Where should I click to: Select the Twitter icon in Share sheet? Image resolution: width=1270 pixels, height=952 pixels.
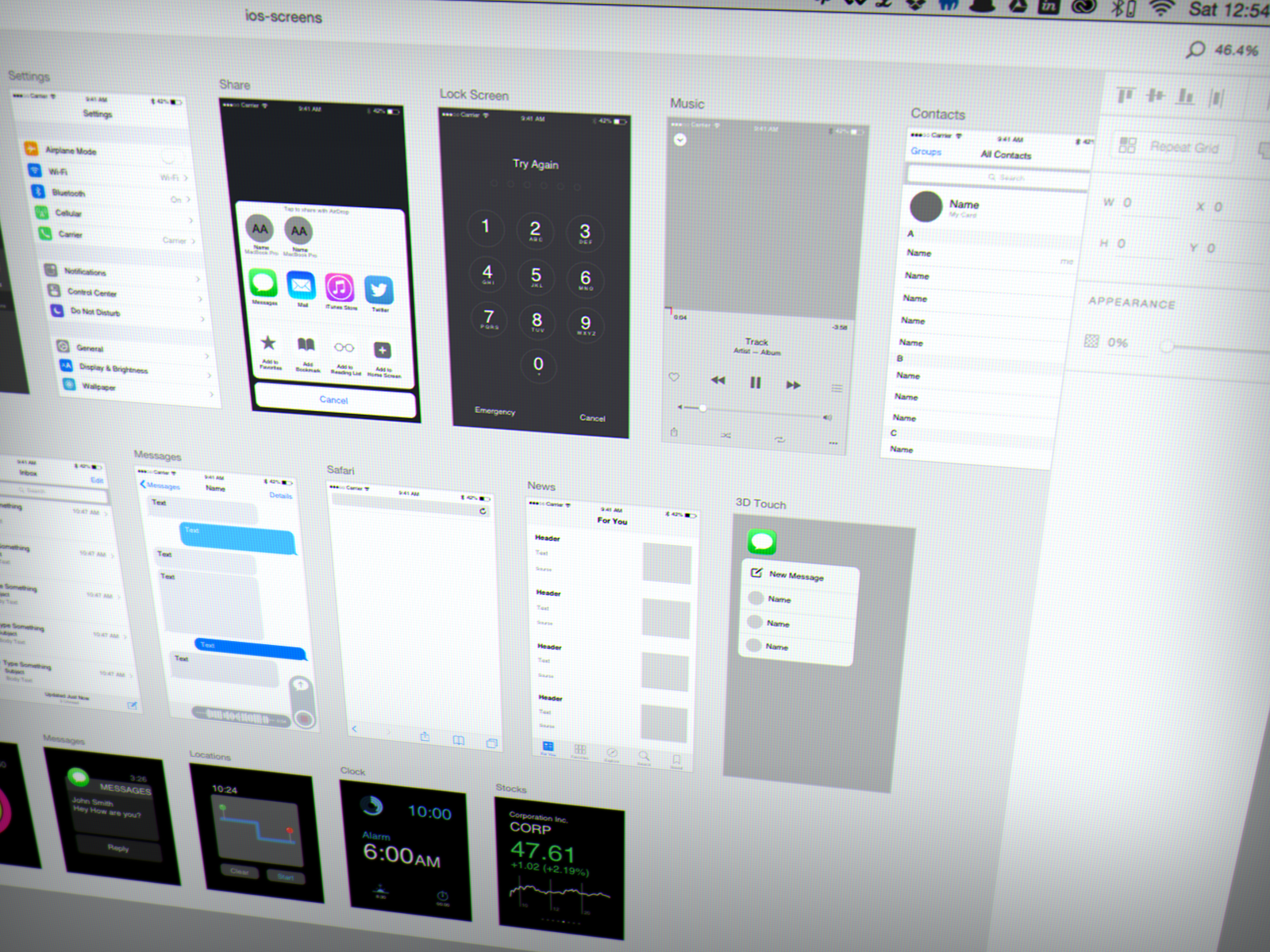(x=379, y=290)
